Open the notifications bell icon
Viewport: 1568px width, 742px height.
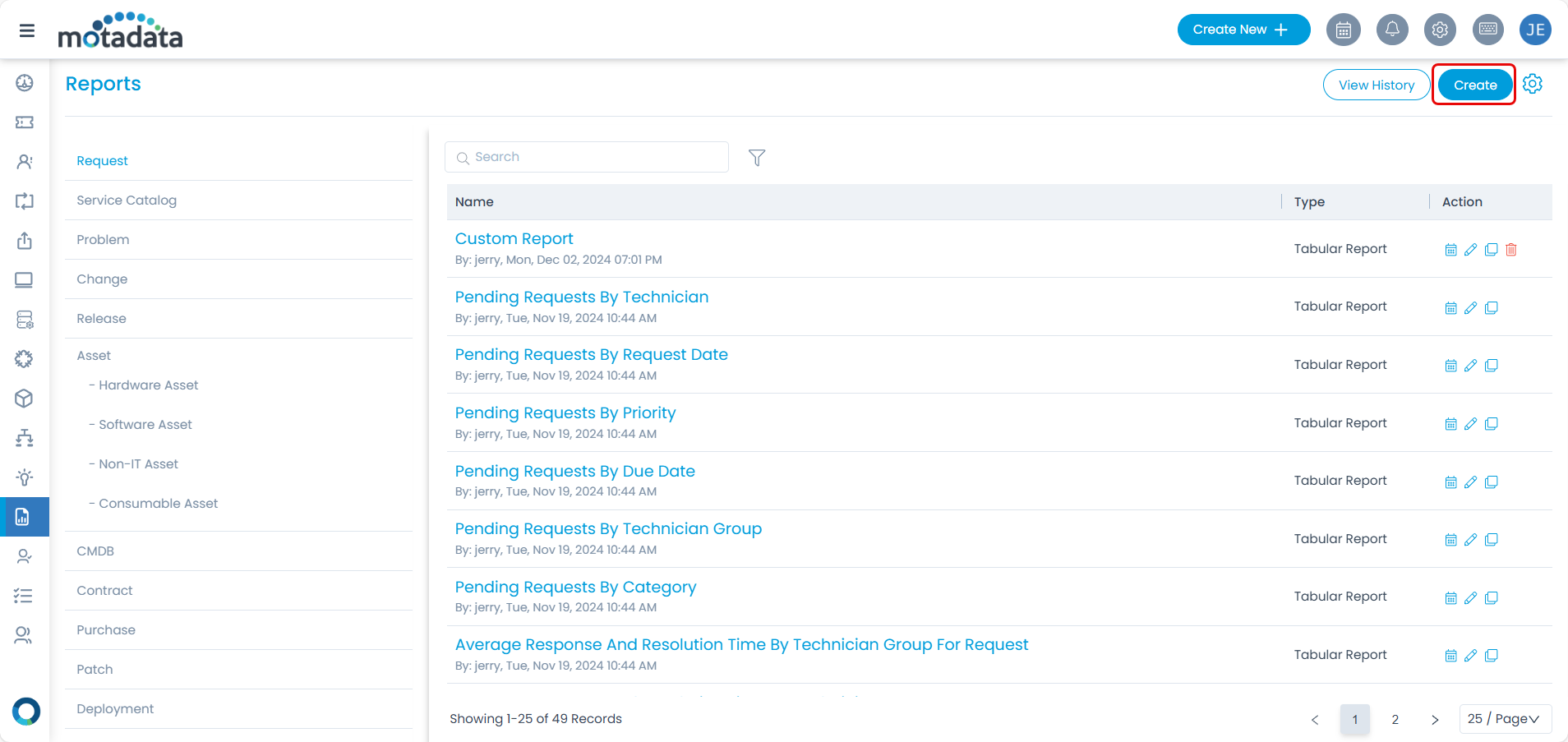pyautogui.click(x=1391, y=30)
